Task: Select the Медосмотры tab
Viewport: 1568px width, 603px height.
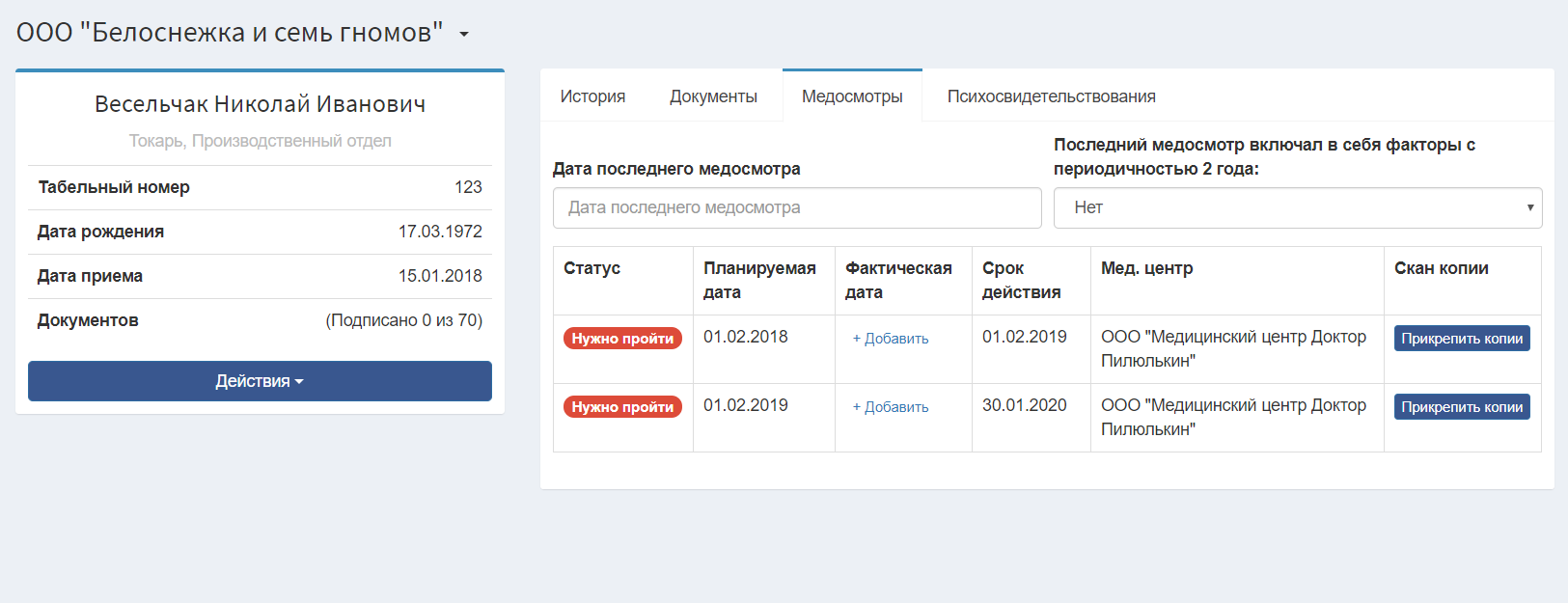Action: (852, 96)
